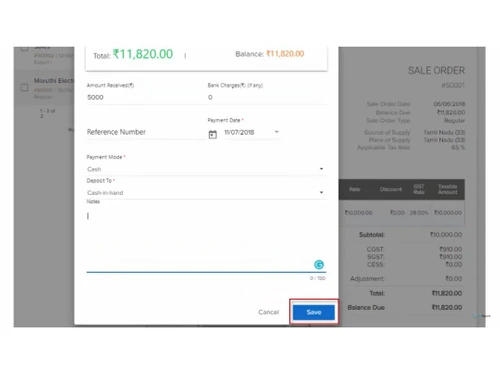
Task: Focus the Bank Charges field
Action: click(267, 97)
